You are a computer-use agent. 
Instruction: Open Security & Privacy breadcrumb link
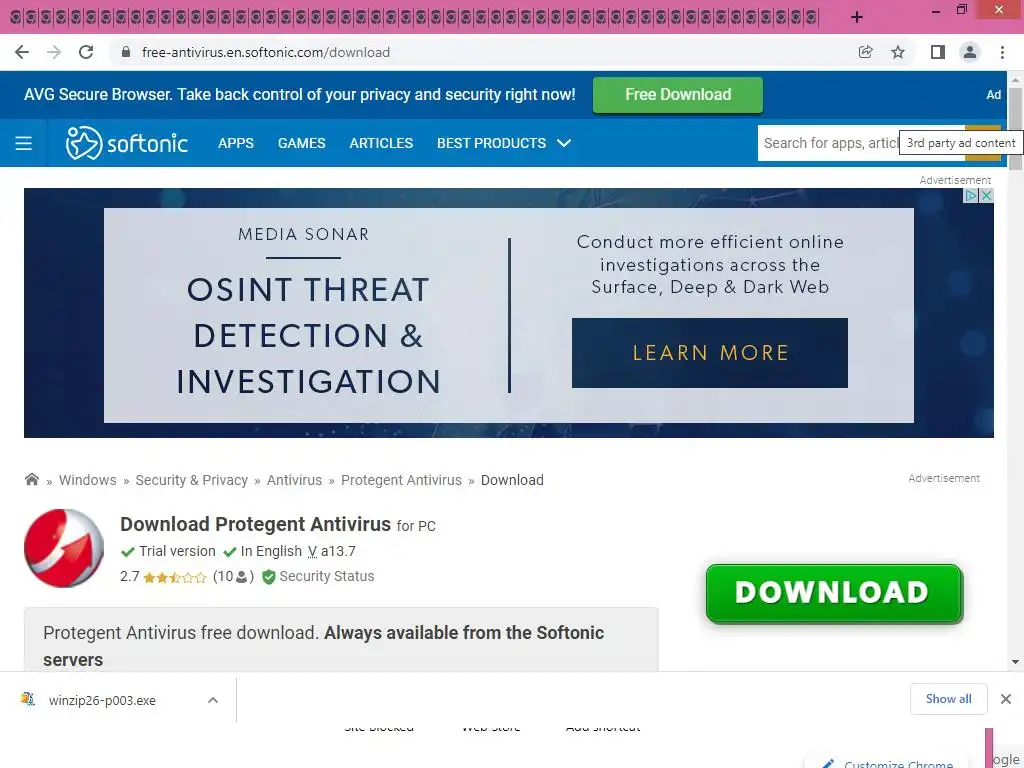[x=191, y=480]
